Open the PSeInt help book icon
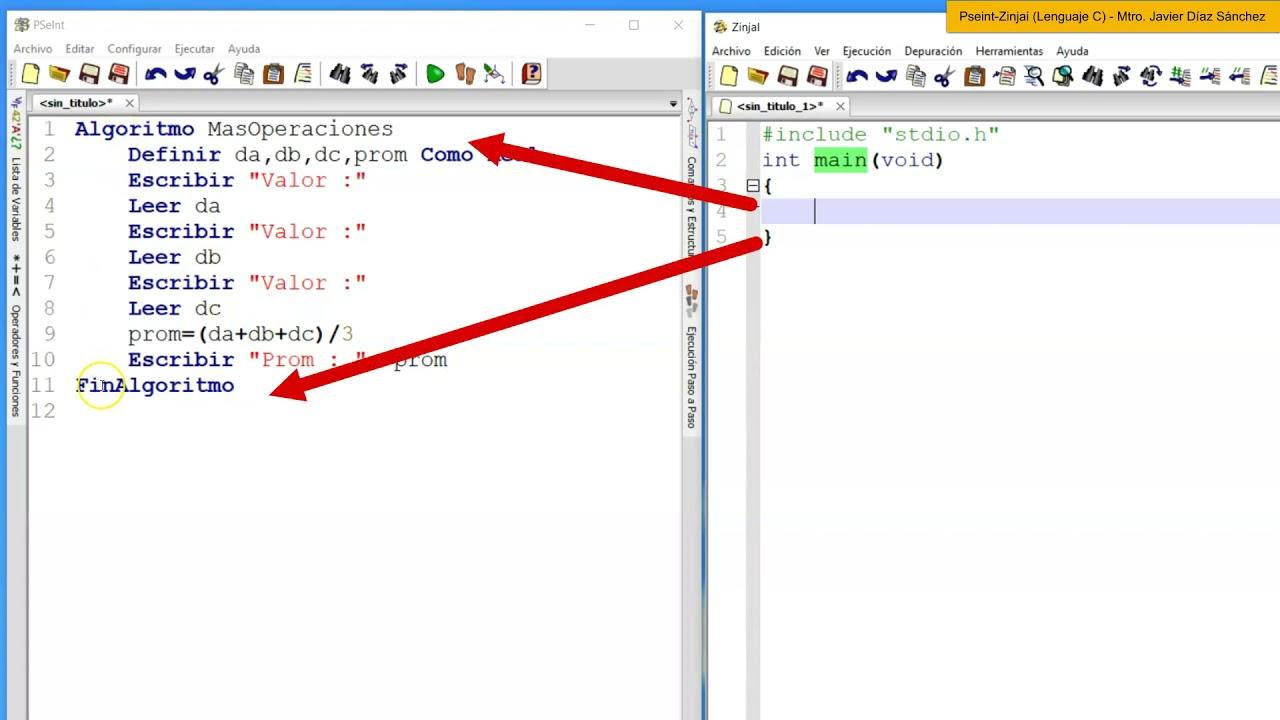This screenshot has height=720, width=1280. tap(531, 74)
